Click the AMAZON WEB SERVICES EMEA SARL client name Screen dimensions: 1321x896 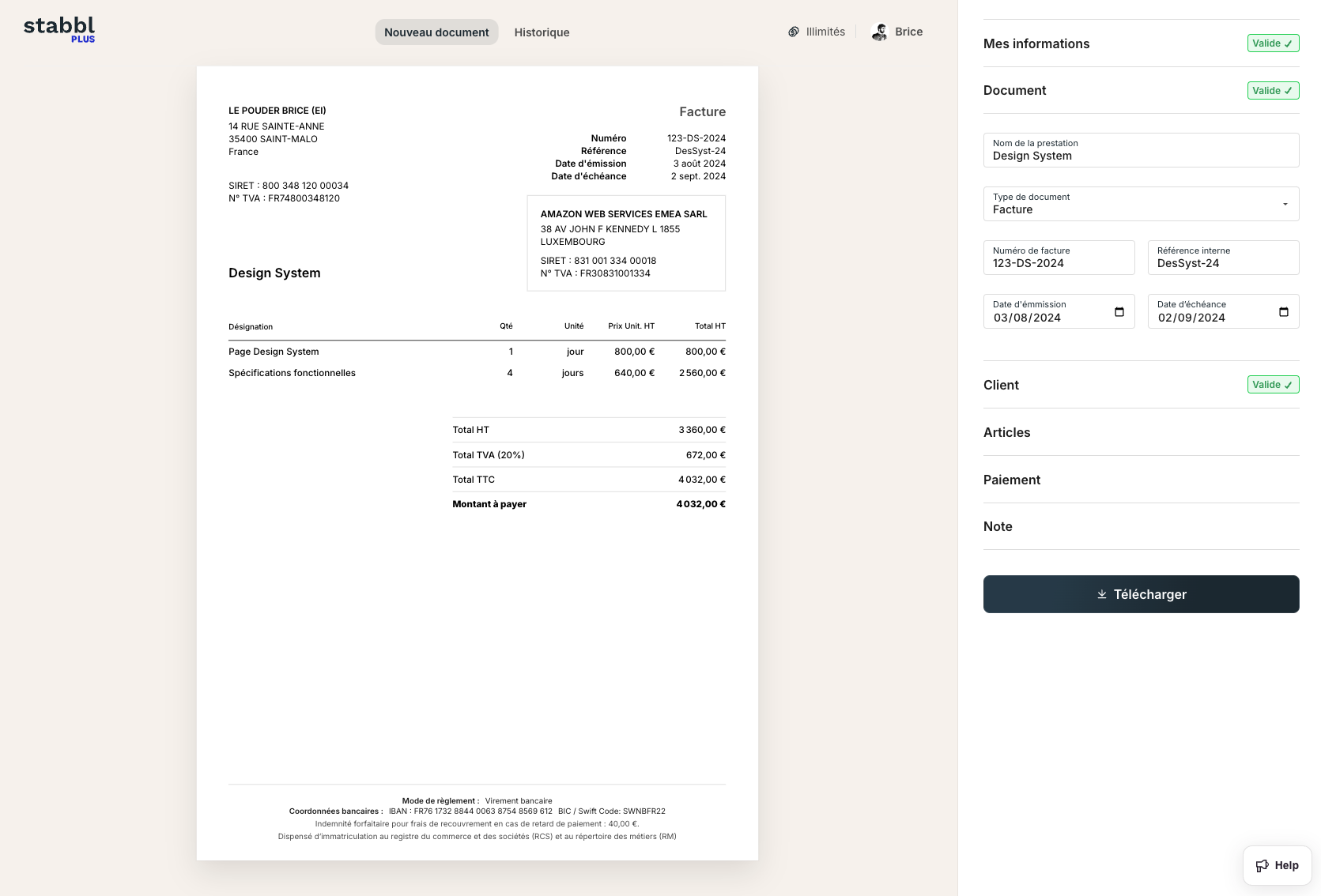pyautogui.click(x=624, y=214)
